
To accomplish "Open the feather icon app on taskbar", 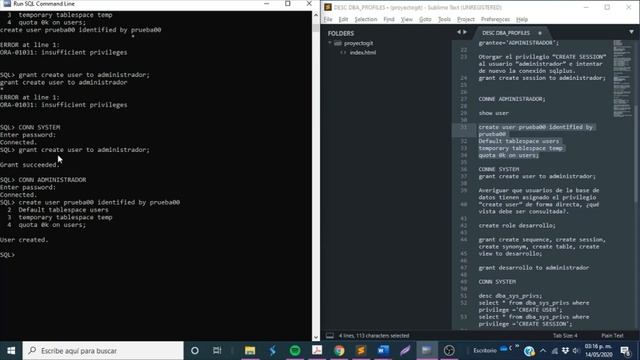I will click(x=405, y=351).
